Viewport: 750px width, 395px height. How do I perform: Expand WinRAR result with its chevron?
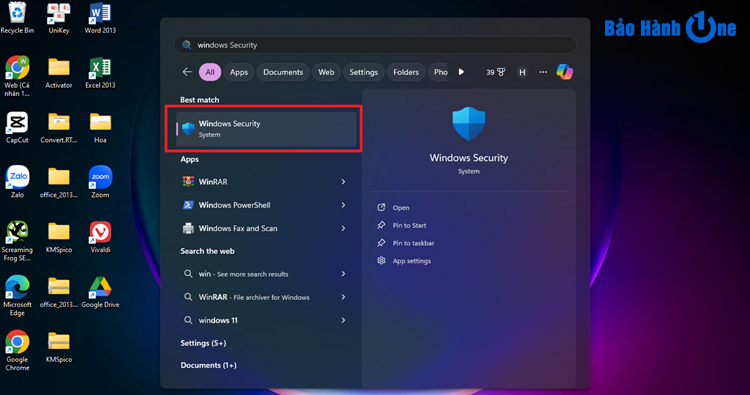pos(343,182)
